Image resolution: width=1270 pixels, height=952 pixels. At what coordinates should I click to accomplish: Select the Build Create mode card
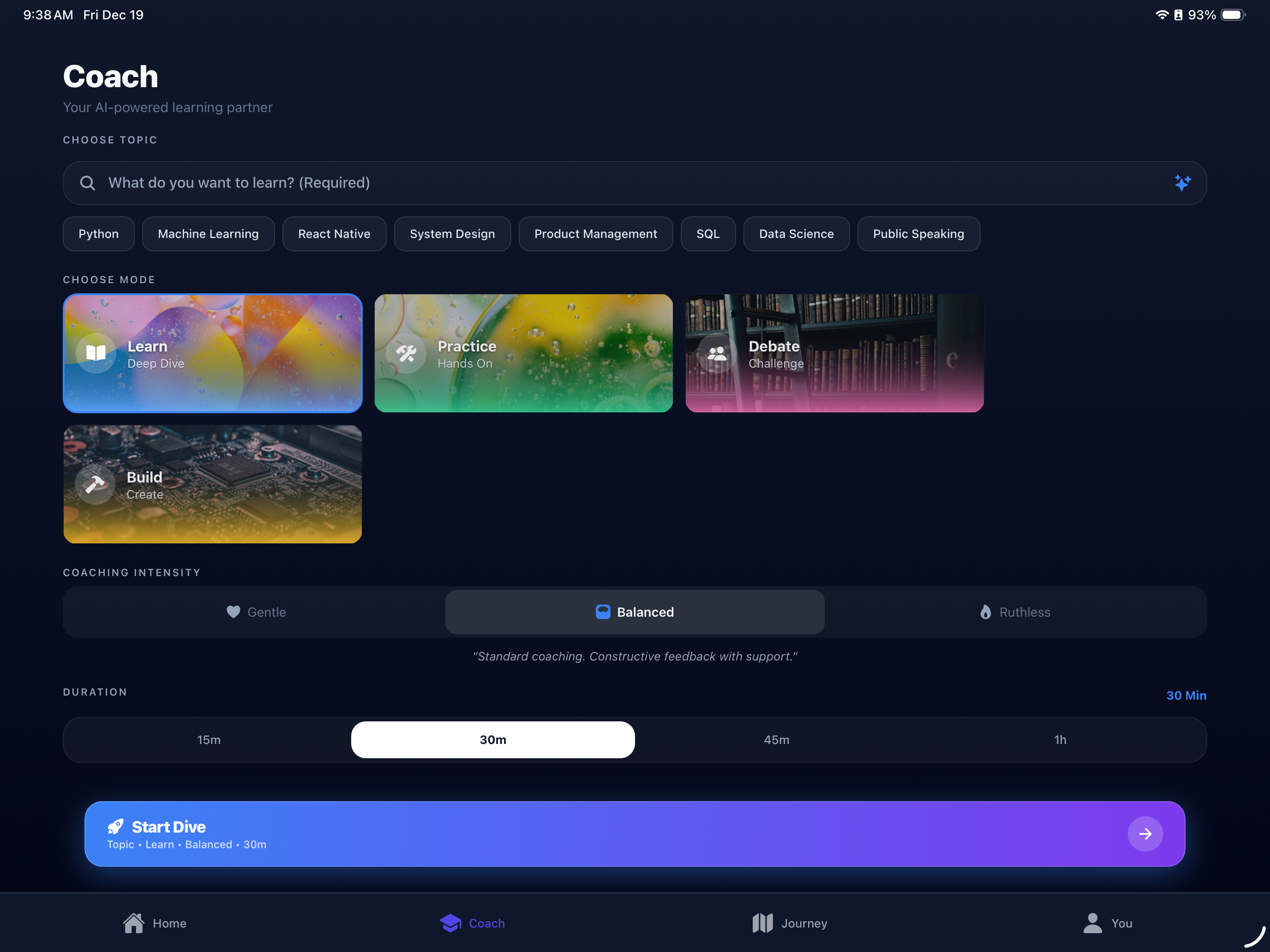(x=212, y=484)
